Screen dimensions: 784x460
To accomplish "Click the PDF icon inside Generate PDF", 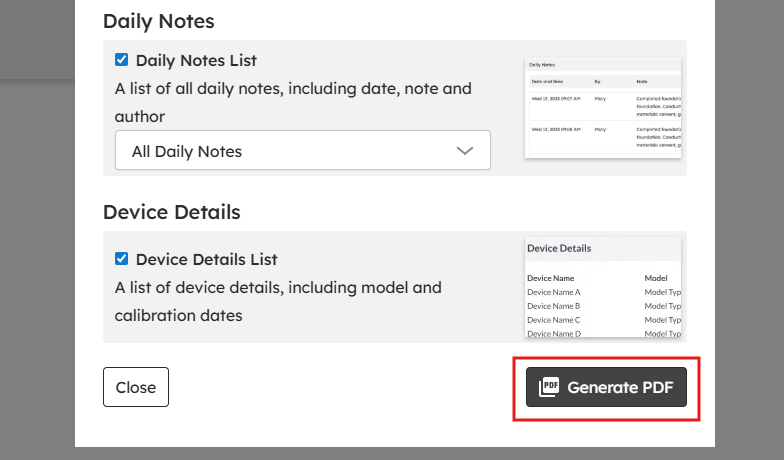I will coord(548,387).
